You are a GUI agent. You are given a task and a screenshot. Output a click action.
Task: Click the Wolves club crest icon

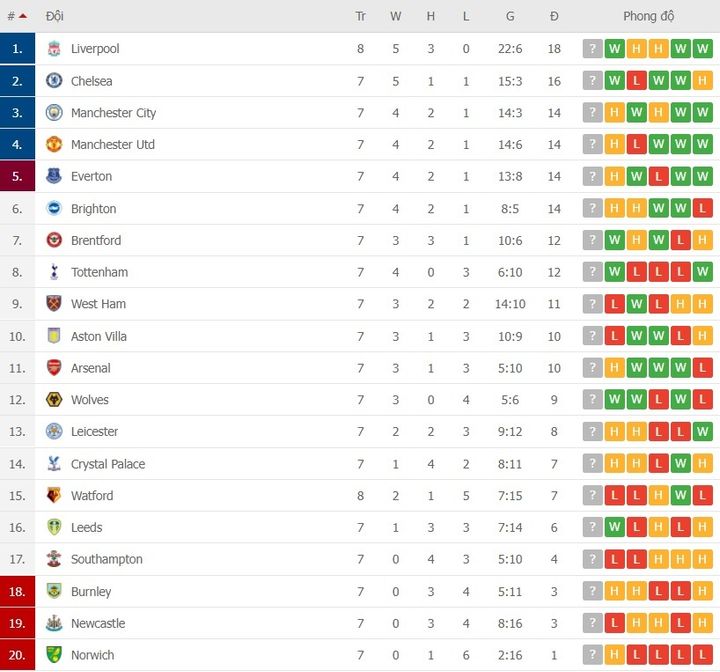54,400
